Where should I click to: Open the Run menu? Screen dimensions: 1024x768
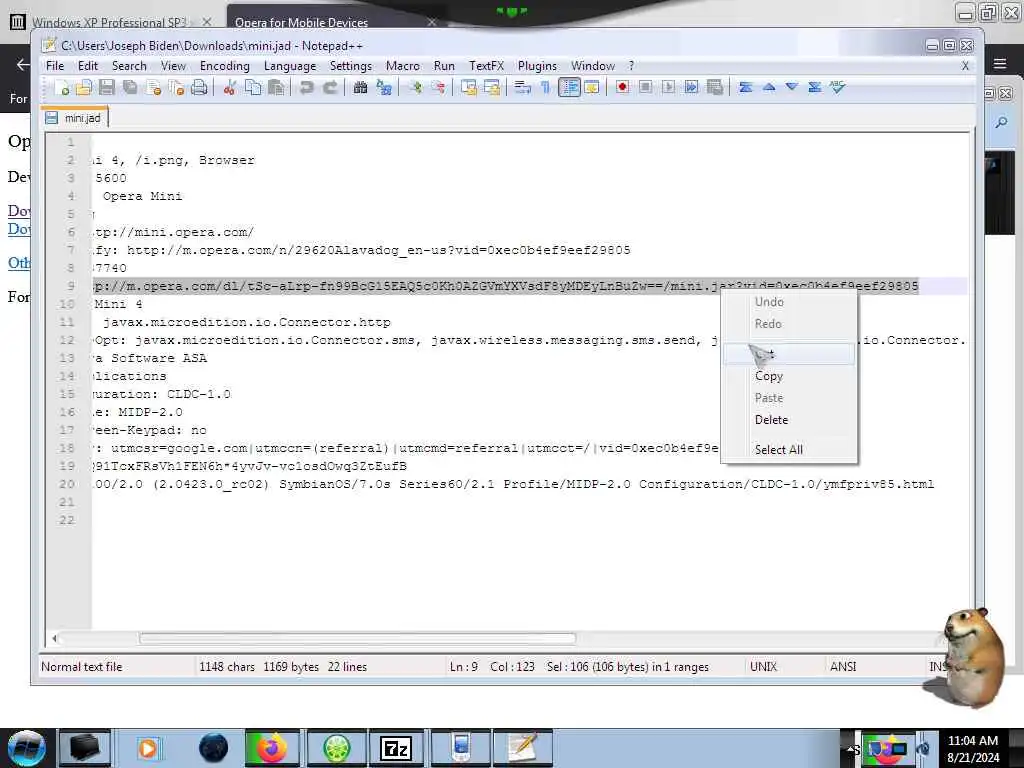[x=444, y=66]
